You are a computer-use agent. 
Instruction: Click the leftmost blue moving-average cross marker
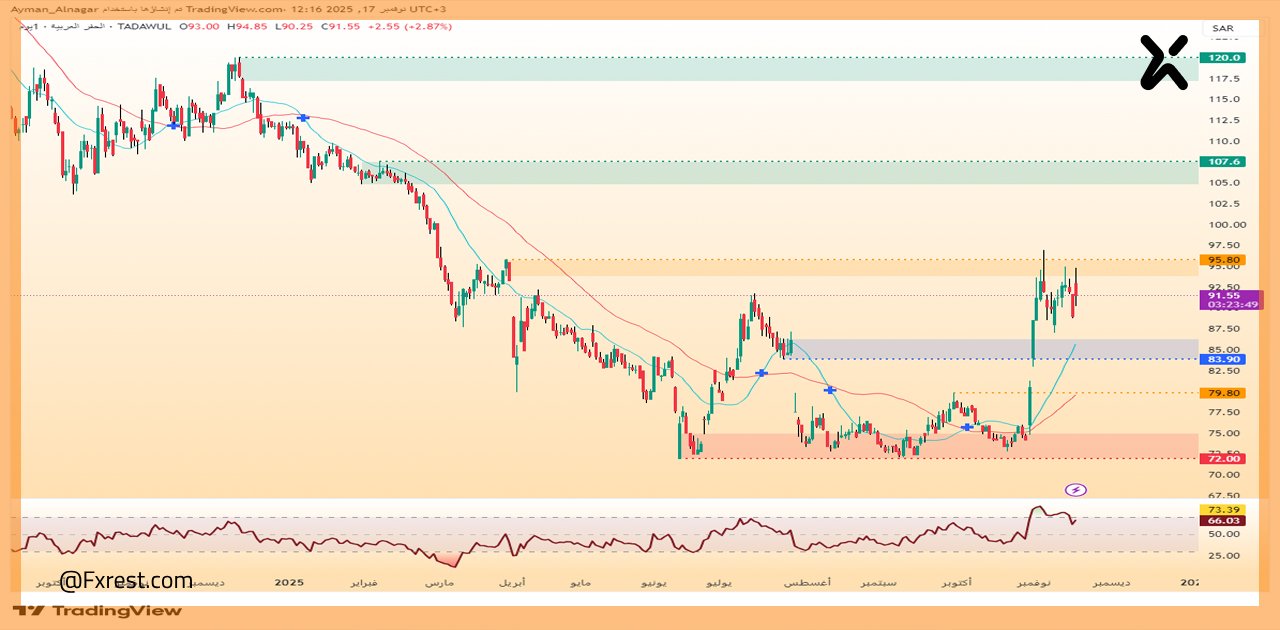tap(174, 126)
